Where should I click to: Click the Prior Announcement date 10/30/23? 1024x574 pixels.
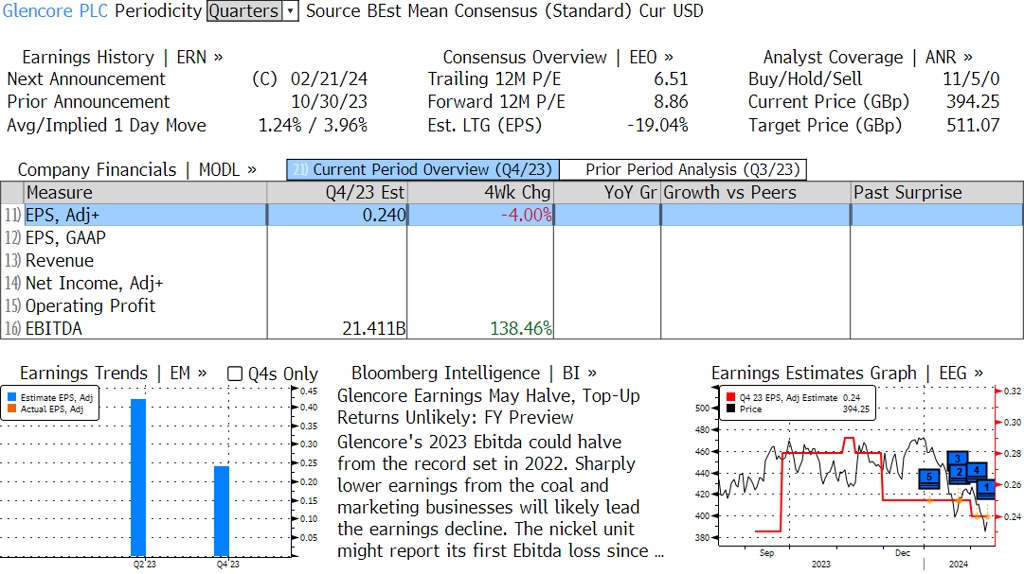[329, 102]
